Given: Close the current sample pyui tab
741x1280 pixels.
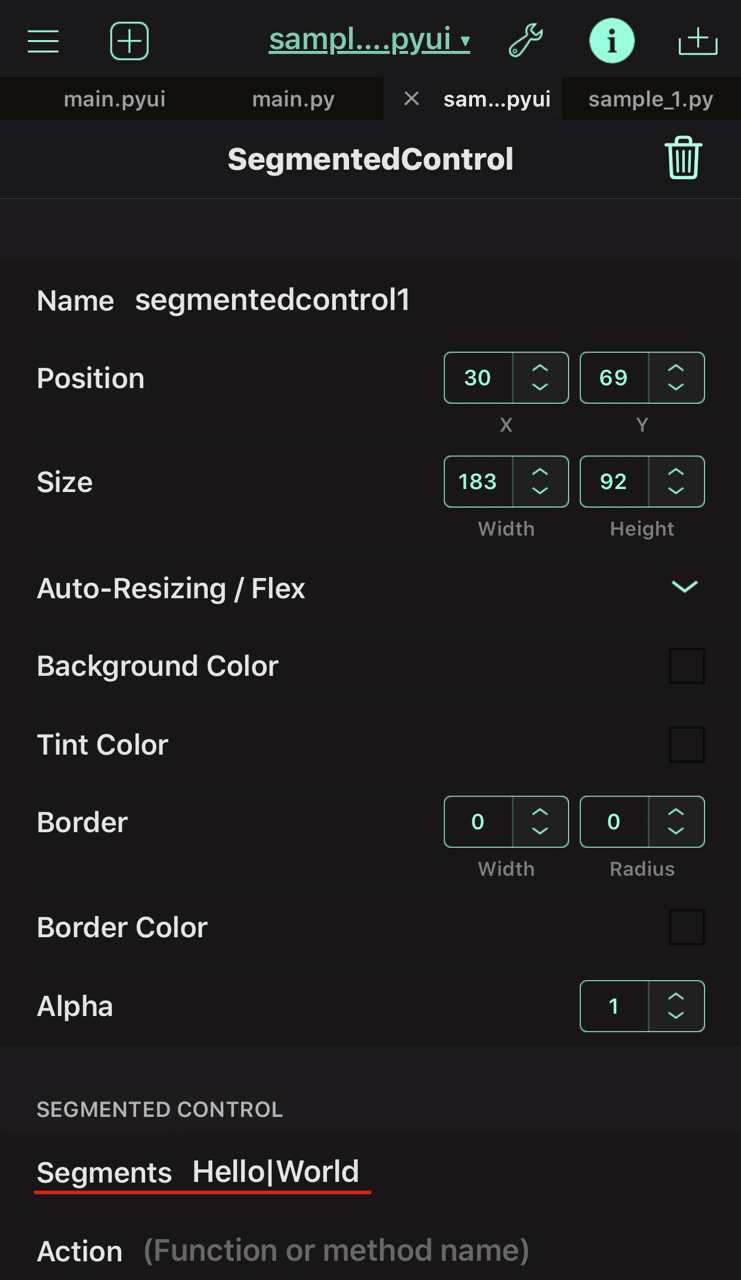Looking at the screenshot, I should (411, 99).
